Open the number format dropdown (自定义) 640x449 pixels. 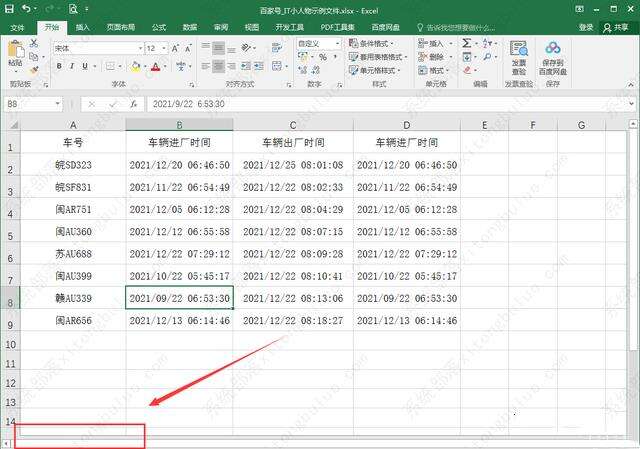338,43
